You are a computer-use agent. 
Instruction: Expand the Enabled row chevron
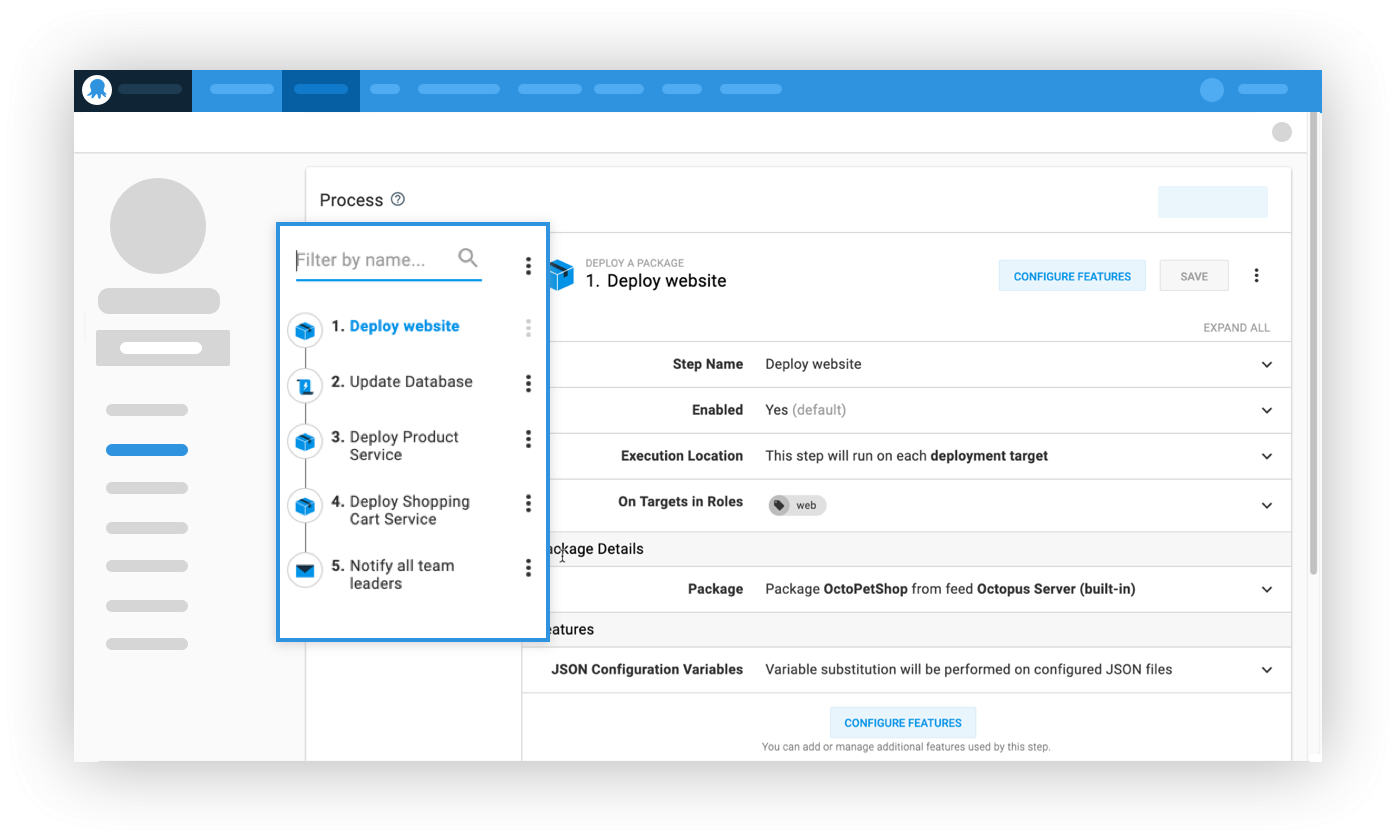(x=1267, y=410)
